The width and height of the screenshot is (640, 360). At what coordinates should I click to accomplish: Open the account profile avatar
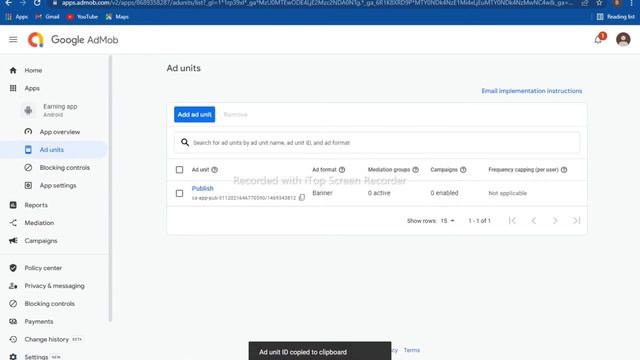pyautogui.click(x=623, y=39)
